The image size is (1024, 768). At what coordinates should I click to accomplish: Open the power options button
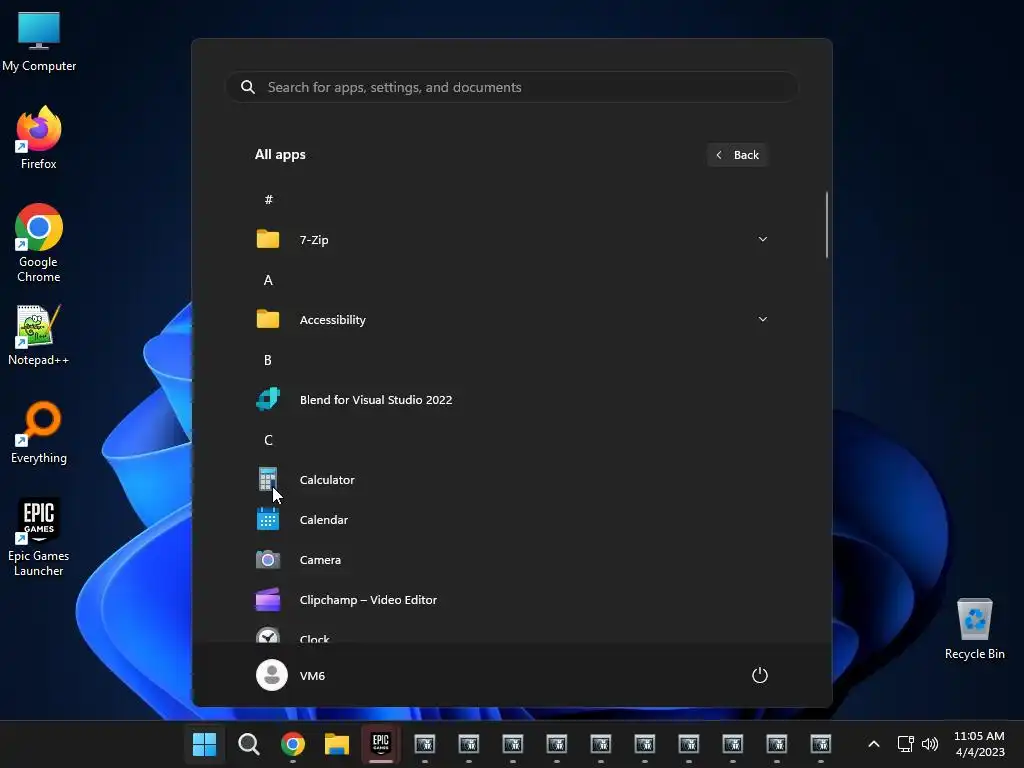pos(760,675)
